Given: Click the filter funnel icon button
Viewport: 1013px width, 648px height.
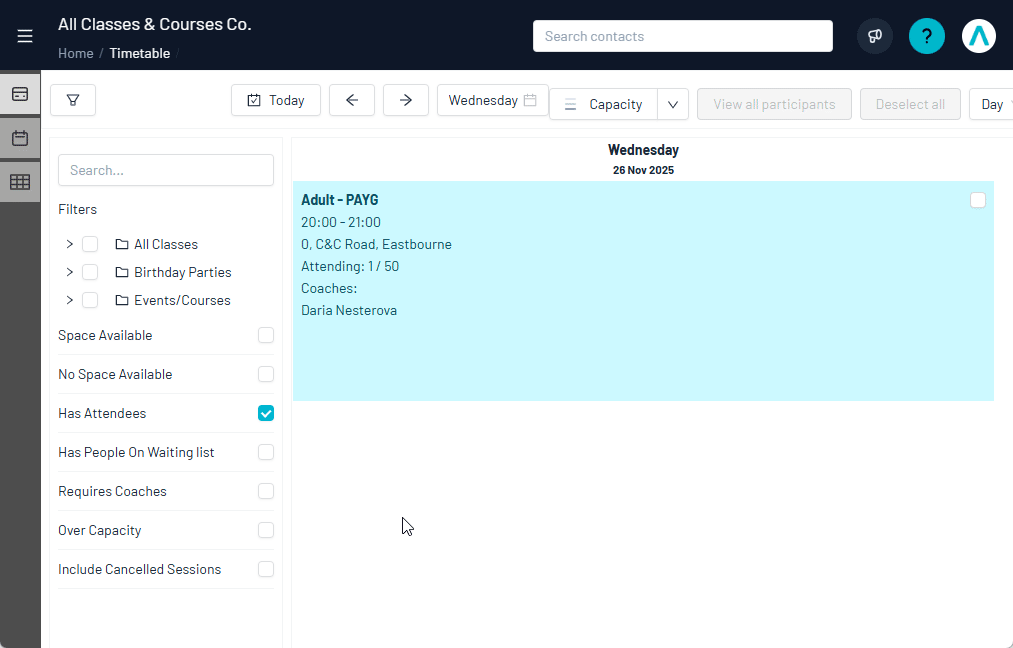Looking at the screenshot, I should (x=73, y=100).
